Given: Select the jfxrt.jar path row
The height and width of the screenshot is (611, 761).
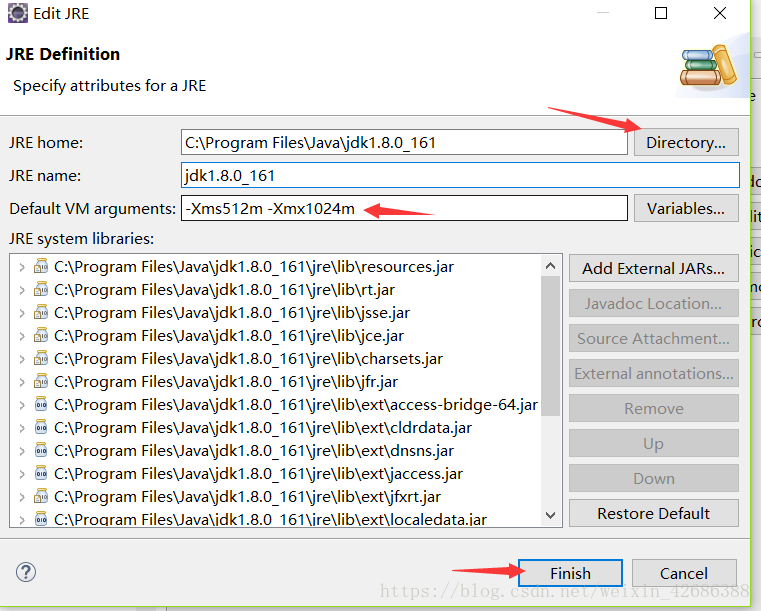Looking at the screenshot, I should pyautogui.click(x=248, y=497).
